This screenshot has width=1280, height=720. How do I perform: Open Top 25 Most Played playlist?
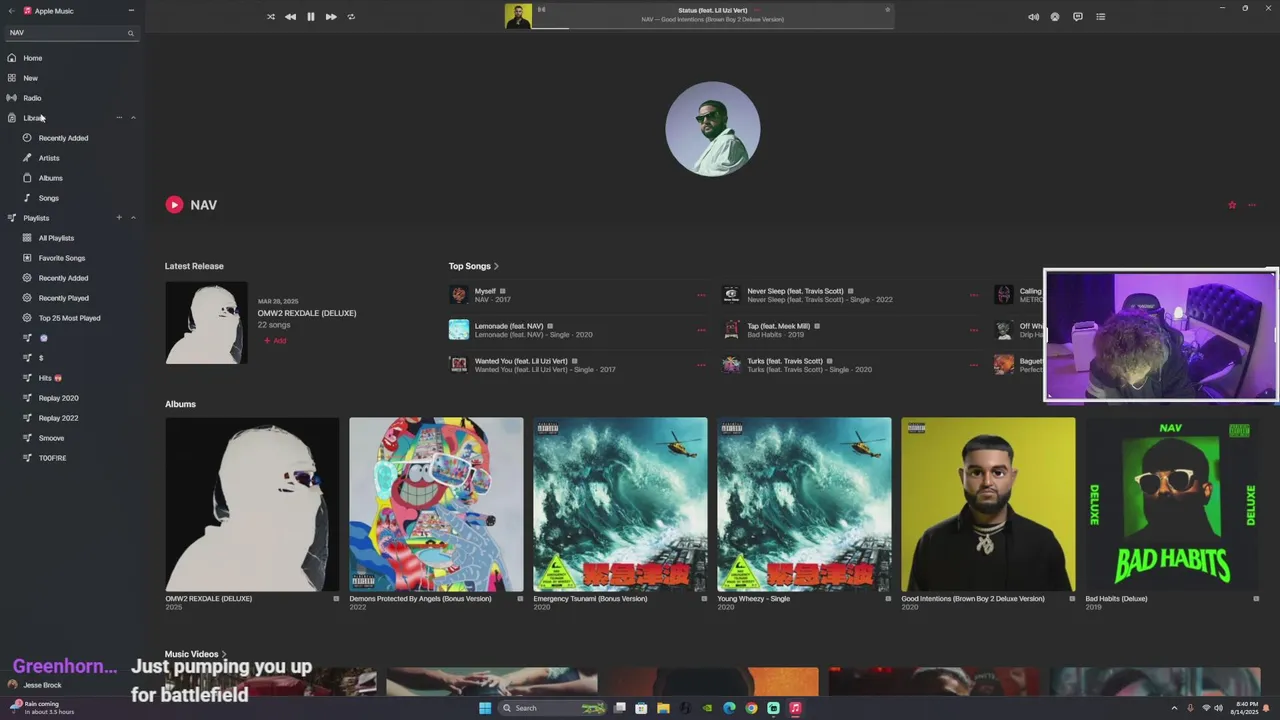coord(69,318)
